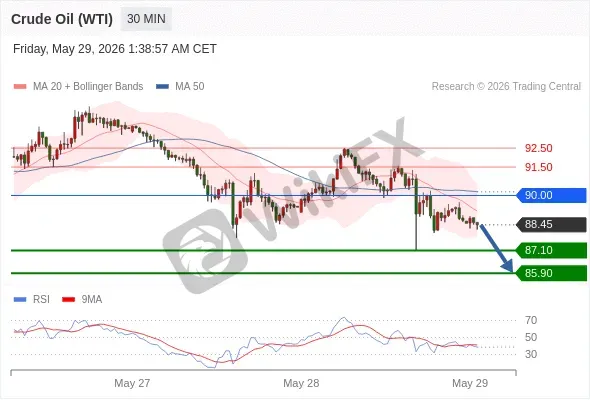
Task: Click the May 27 date axis label
Action: point(132,383)
